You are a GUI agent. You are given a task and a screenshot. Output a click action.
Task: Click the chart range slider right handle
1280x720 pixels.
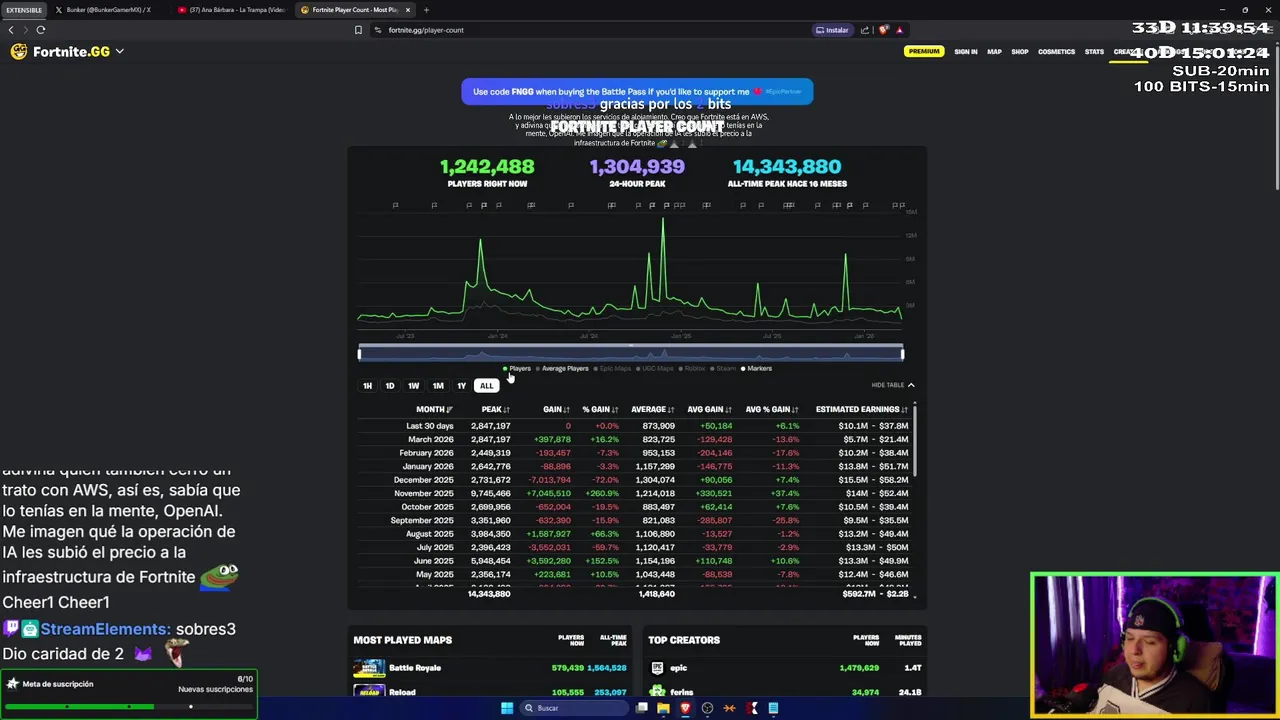[x=902, y=353]
